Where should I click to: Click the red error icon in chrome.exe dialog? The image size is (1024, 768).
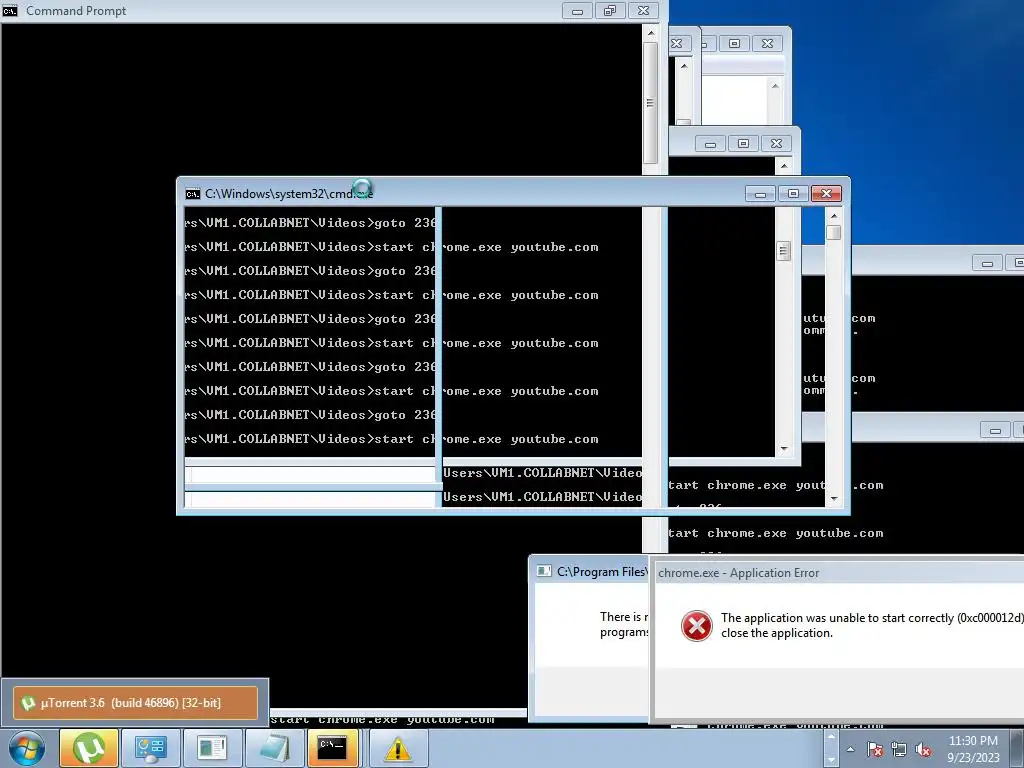(x=697, y=626)
